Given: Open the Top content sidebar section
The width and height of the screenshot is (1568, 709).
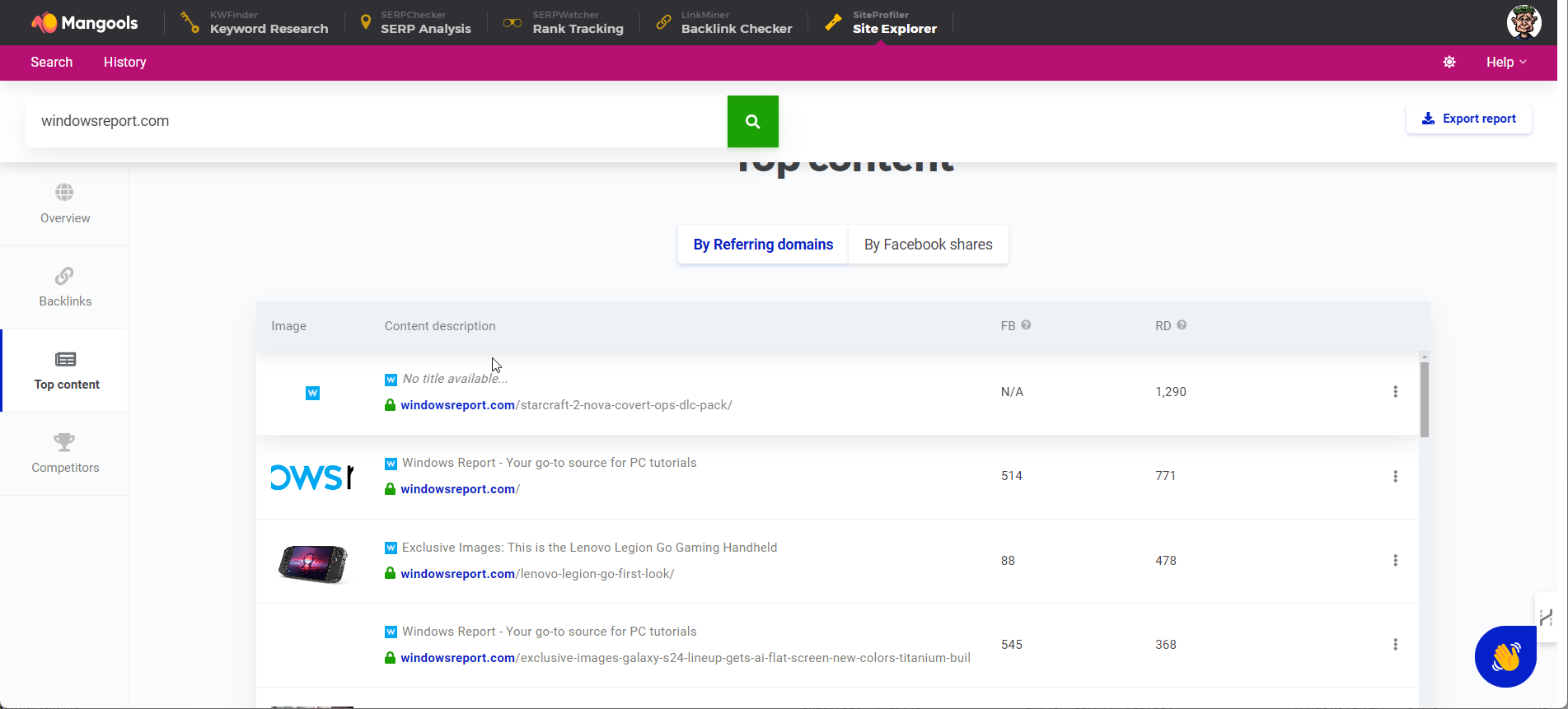Looking at the screenshot, I should pos(65,371).
